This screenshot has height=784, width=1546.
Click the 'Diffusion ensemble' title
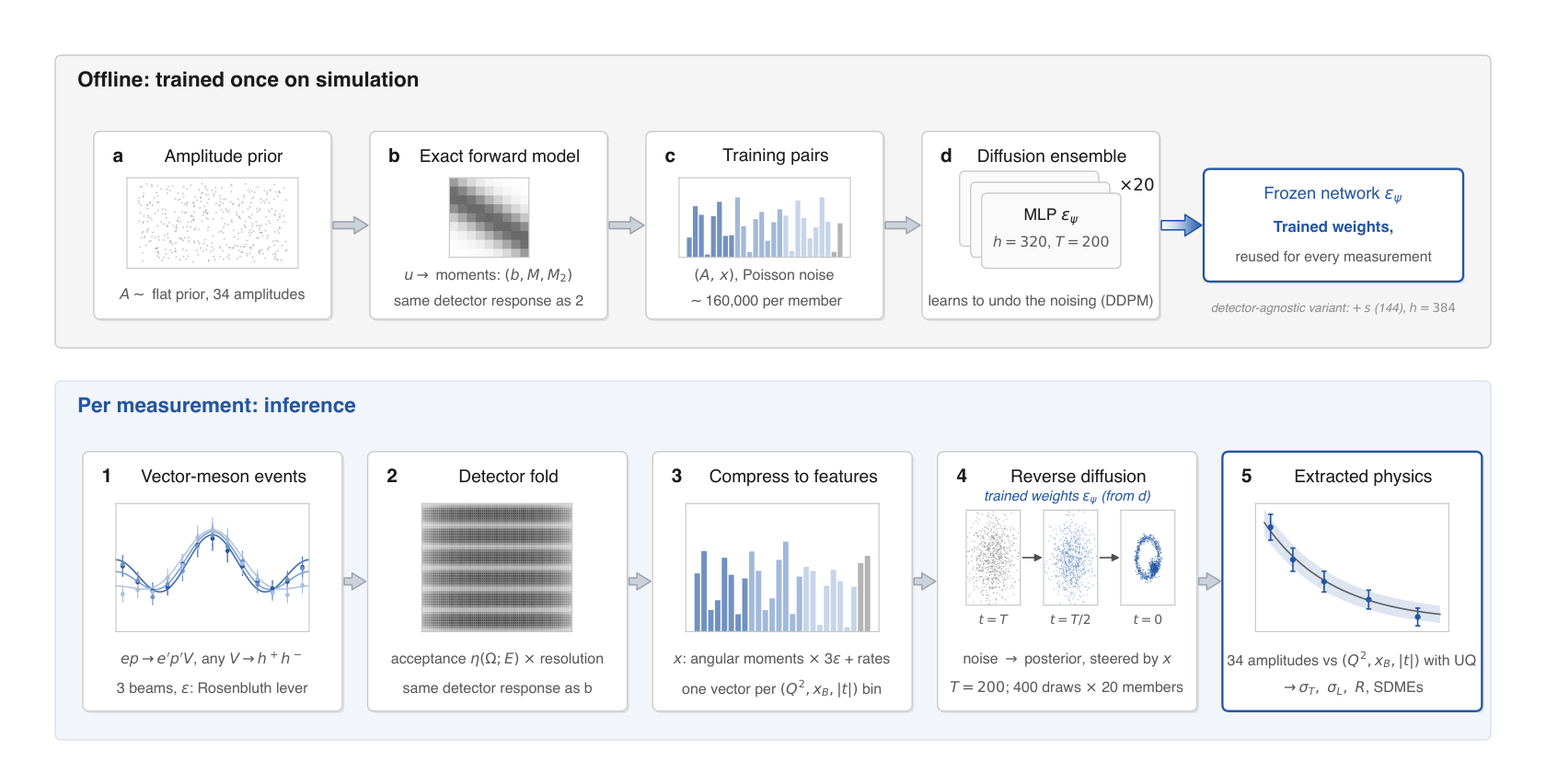click(1052, 156)
